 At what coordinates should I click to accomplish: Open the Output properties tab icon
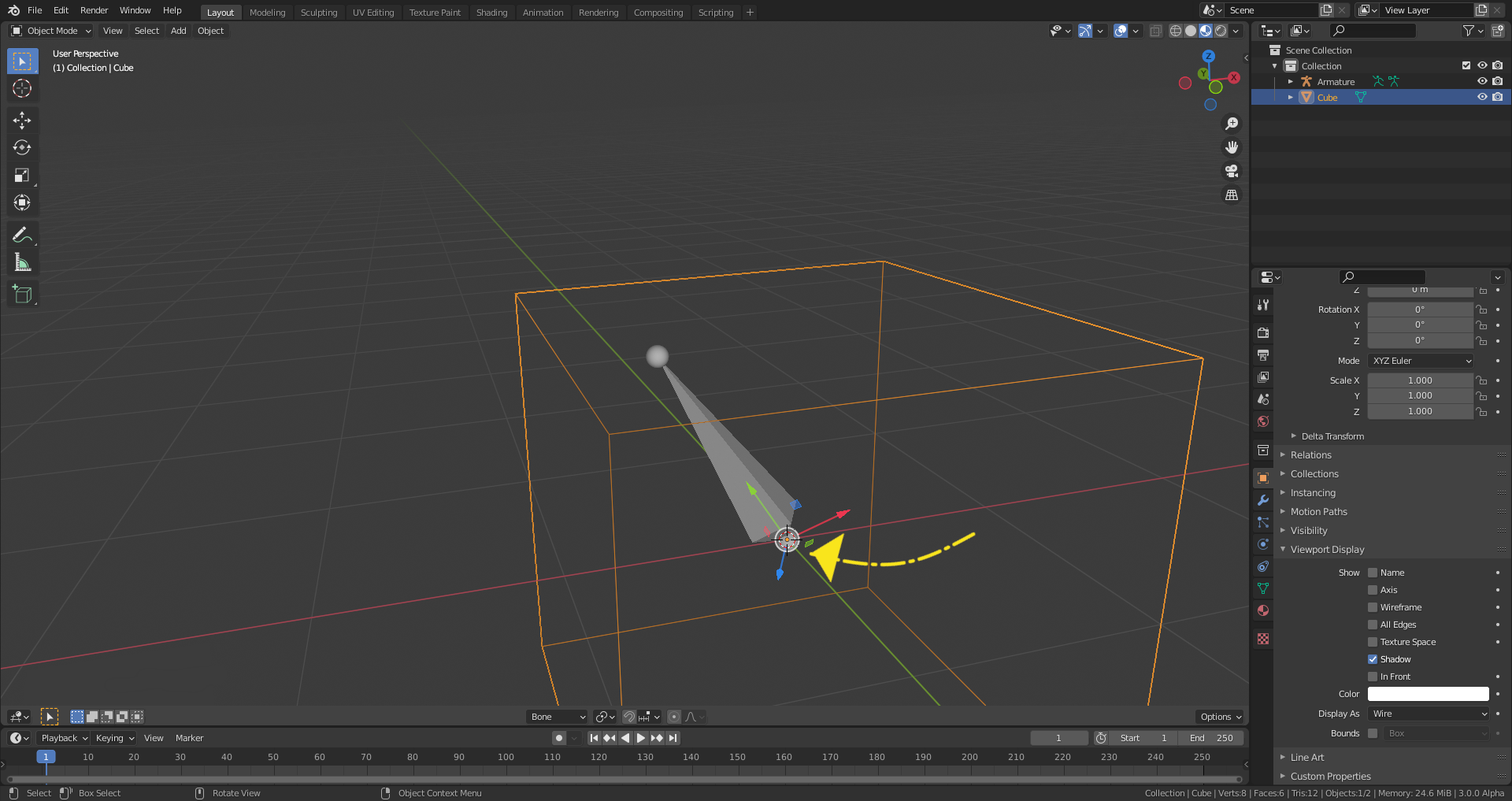pyautogui.click(x=1263, y=355)
